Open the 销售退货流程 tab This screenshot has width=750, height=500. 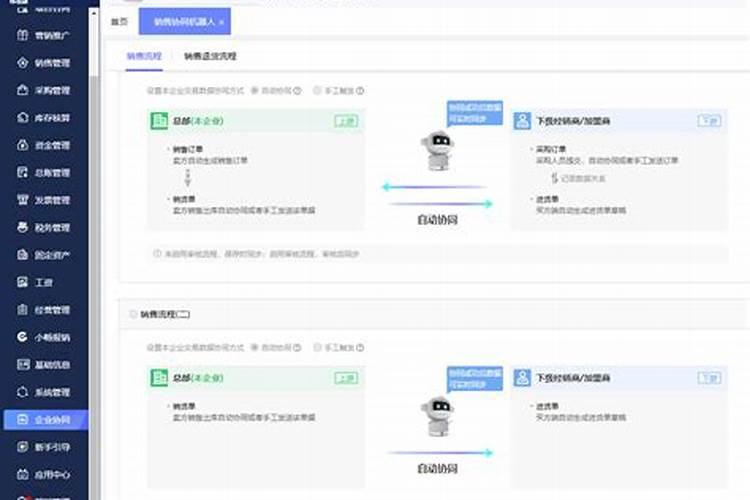tap(210, 56)
